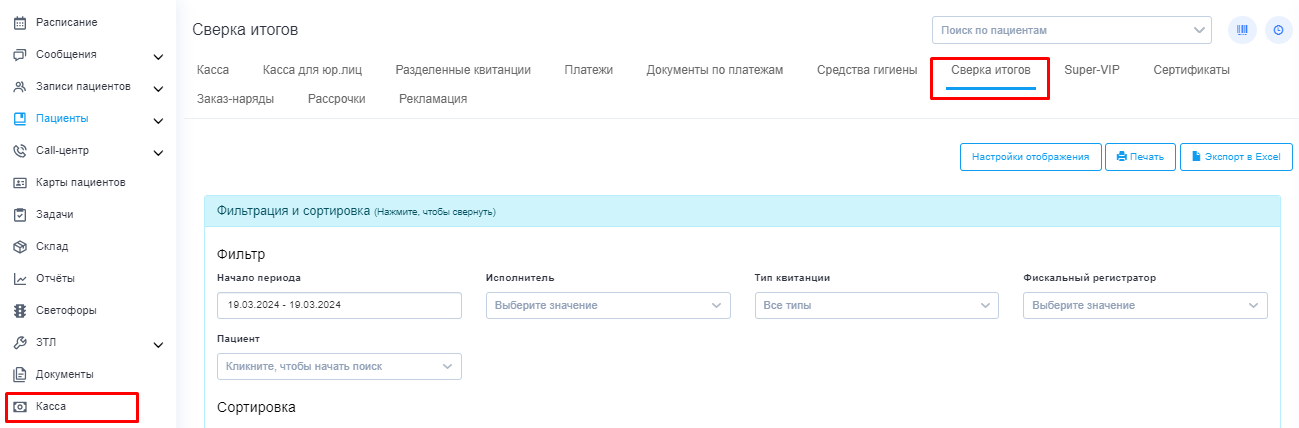The width and height of the screenshot is (1299, 428).
Task: Switch to Касса для юр.лиц tab
Action: pos(312,70)
